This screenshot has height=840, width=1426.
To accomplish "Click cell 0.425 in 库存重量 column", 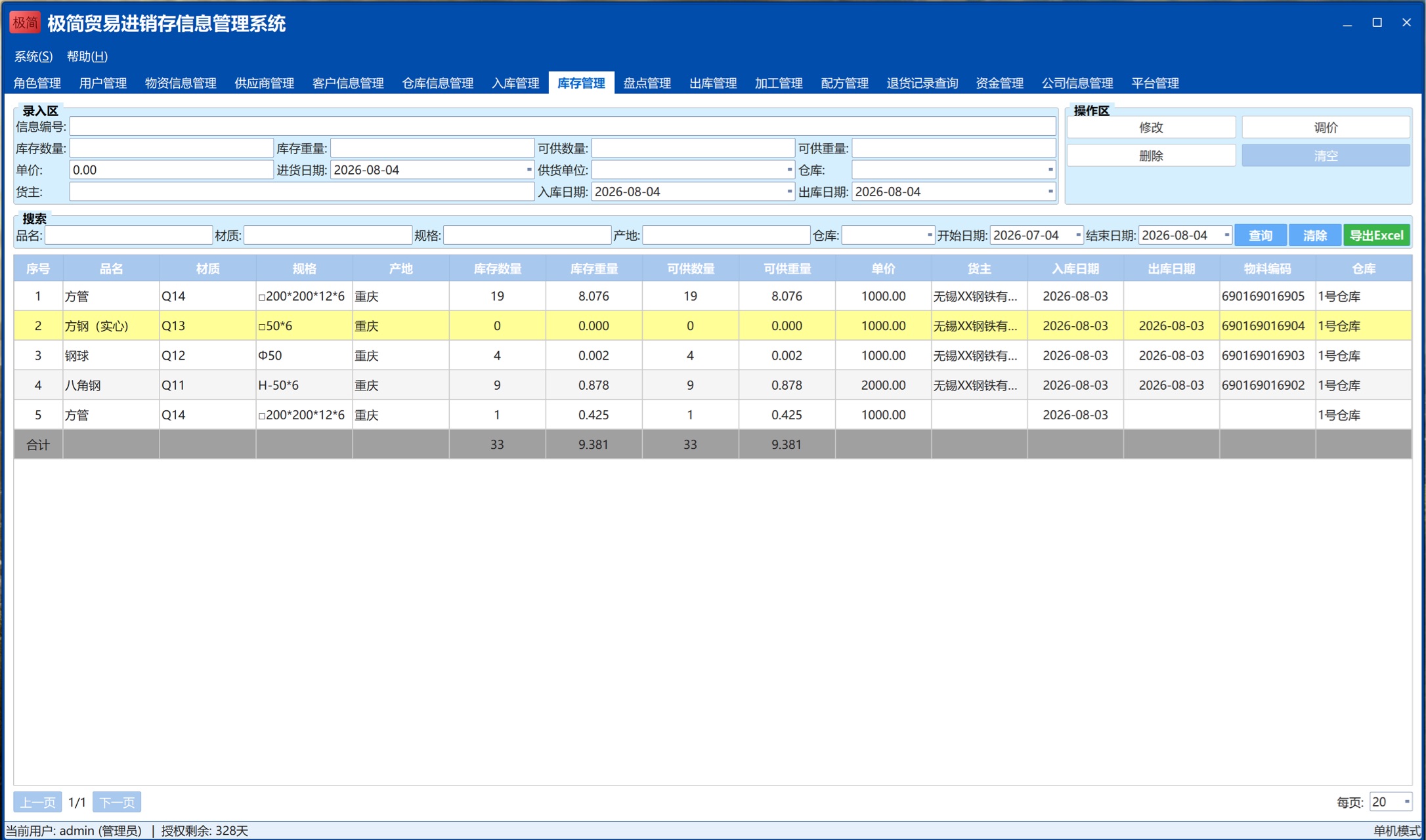I will (x=594, y=415).
